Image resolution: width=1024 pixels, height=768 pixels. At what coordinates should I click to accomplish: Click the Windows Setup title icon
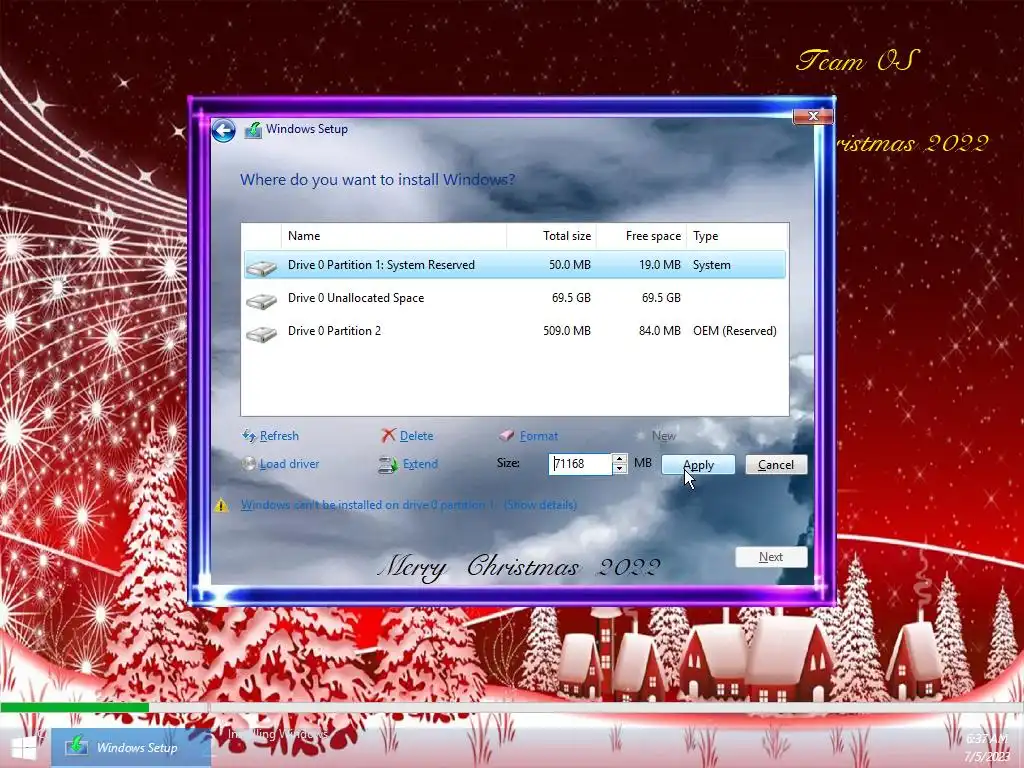point(253,130)
